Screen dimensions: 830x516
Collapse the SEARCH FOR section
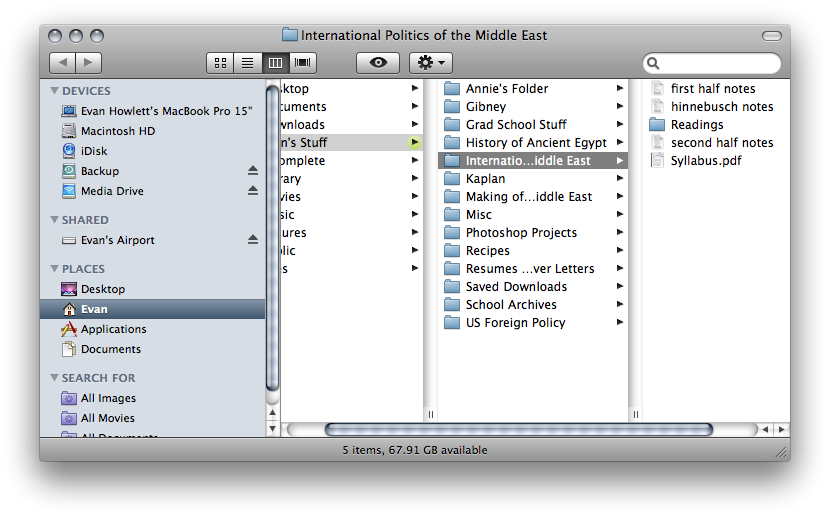click(54, 378)
